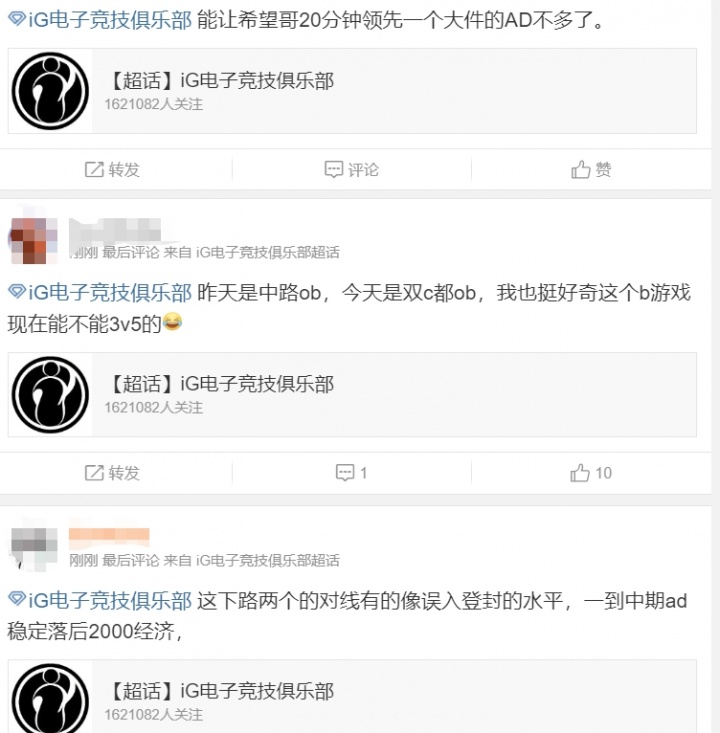Click diamond icon before the 昨天是中路ob post

(x=17, y=292)
